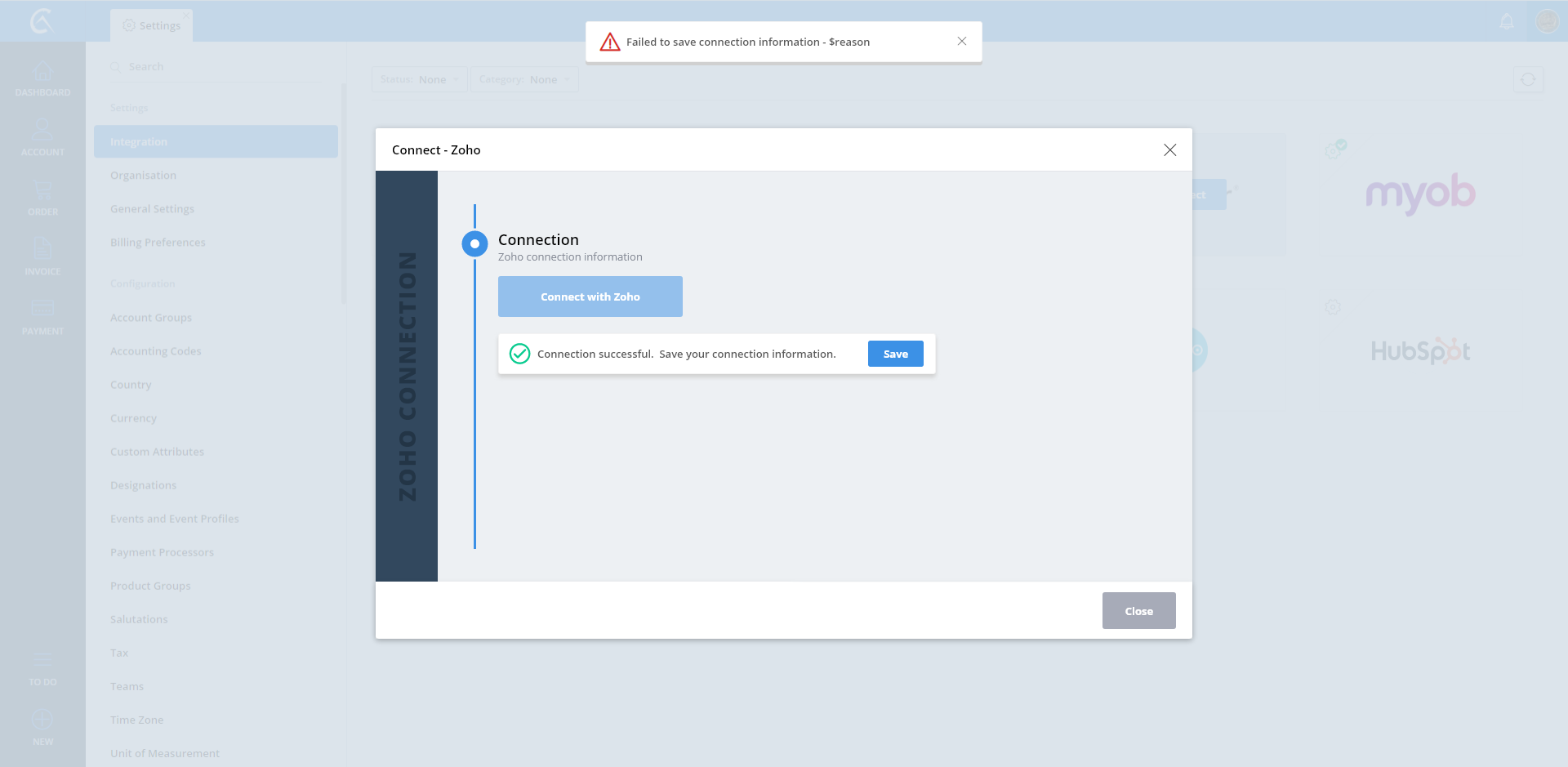This screenshot has width=1568, height=767.
Task: Select the Connection step radio indicator
Action: pos(474,243)
